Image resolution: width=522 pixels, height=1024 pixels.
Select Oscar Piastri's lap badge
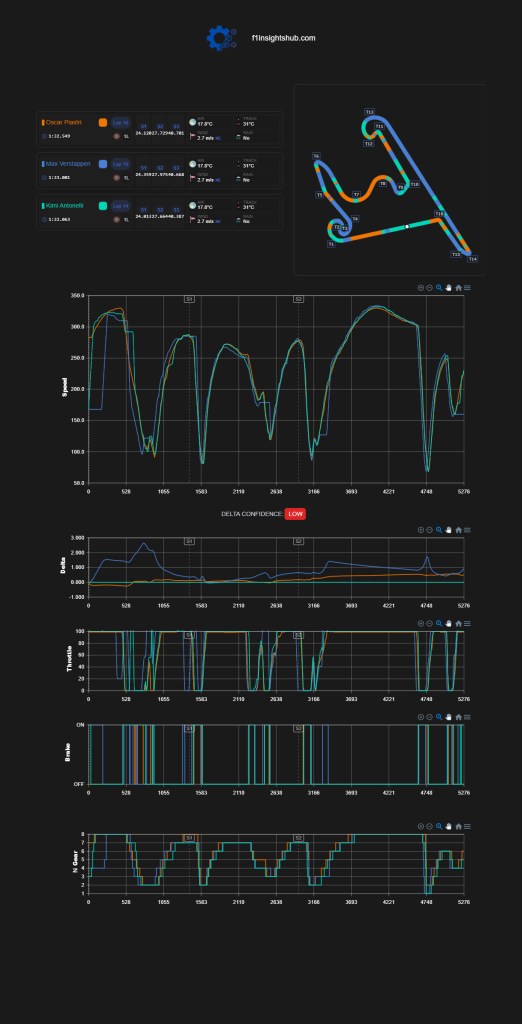(x=121, y=122)
